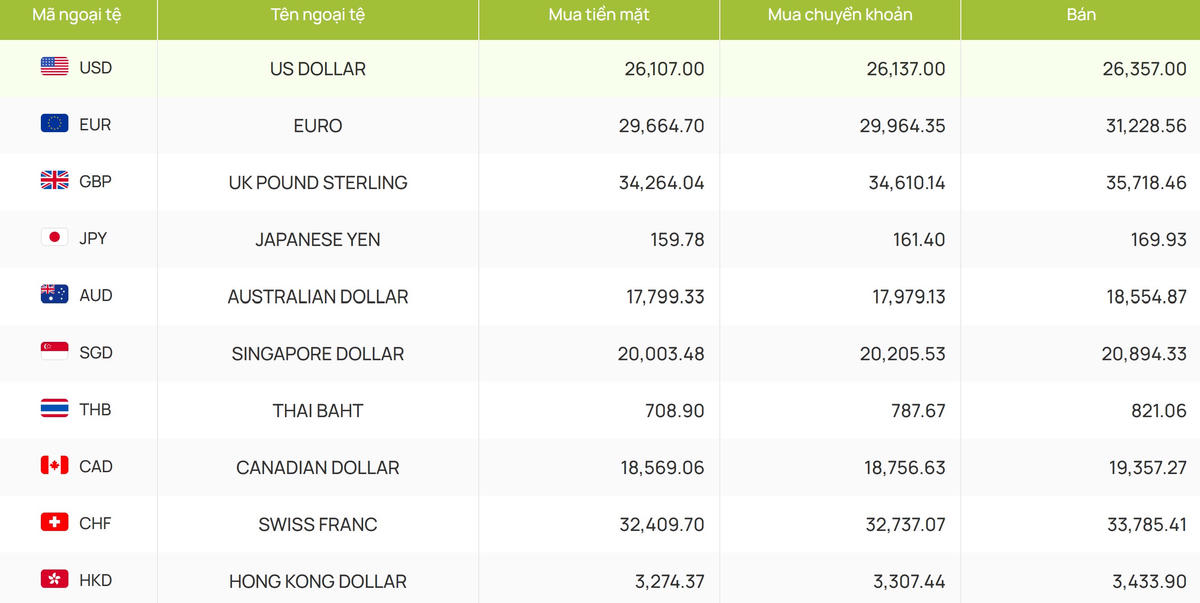The height and width of the screenshot is (603, 1200).
Task: Click the 'Mua chuyển khoản' column header
Action: [x=840, y=15]
